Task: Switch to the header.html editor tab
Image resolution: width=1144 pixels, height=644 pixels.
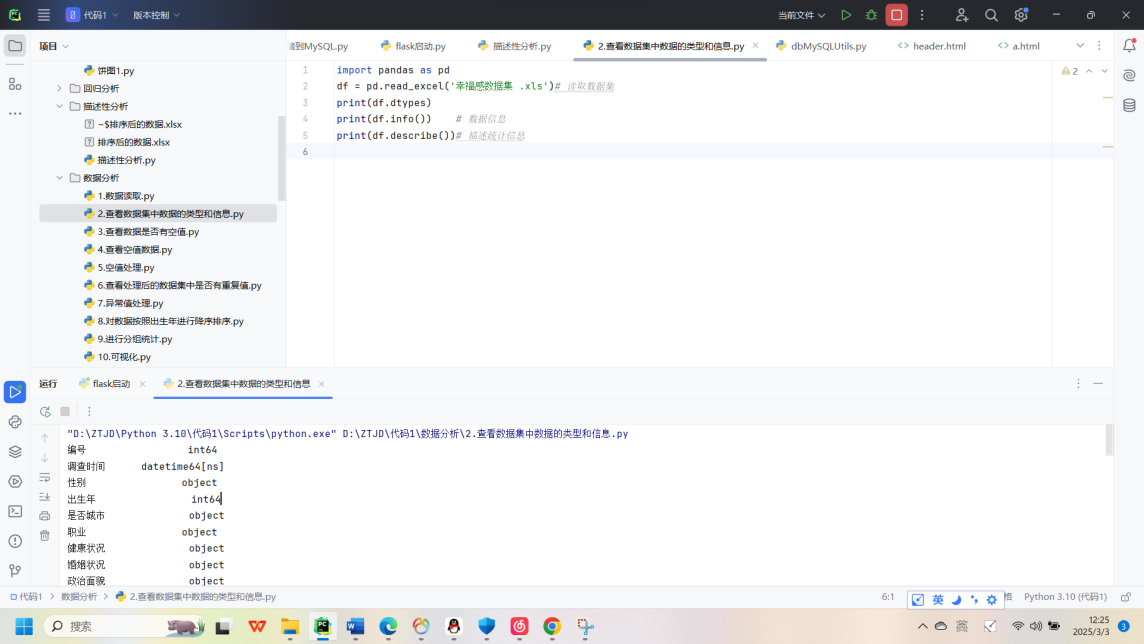Action: (932, 46)
